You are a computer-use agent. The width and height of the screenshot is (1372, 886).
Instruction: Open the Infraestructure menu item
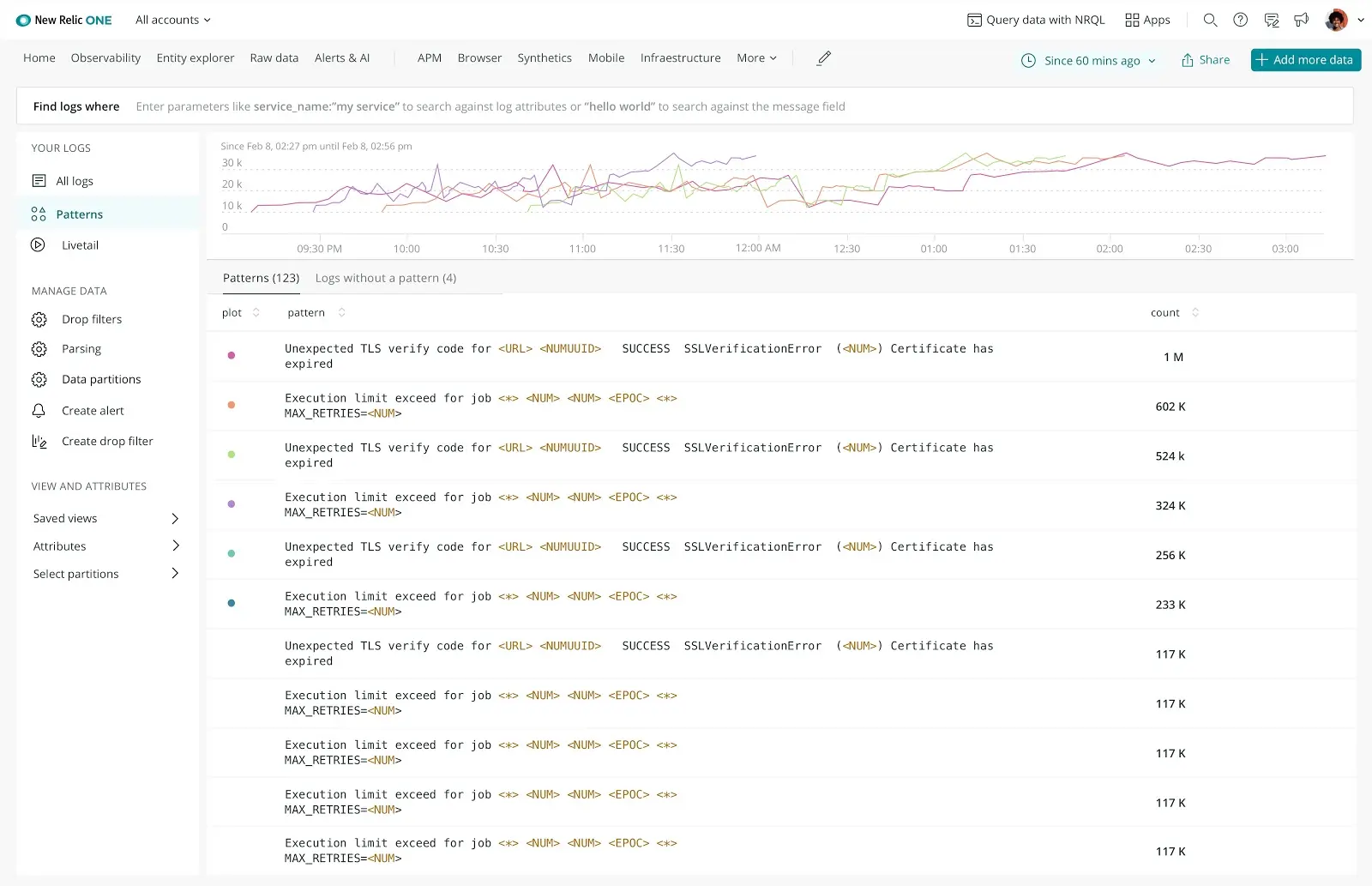coord(680,57)
